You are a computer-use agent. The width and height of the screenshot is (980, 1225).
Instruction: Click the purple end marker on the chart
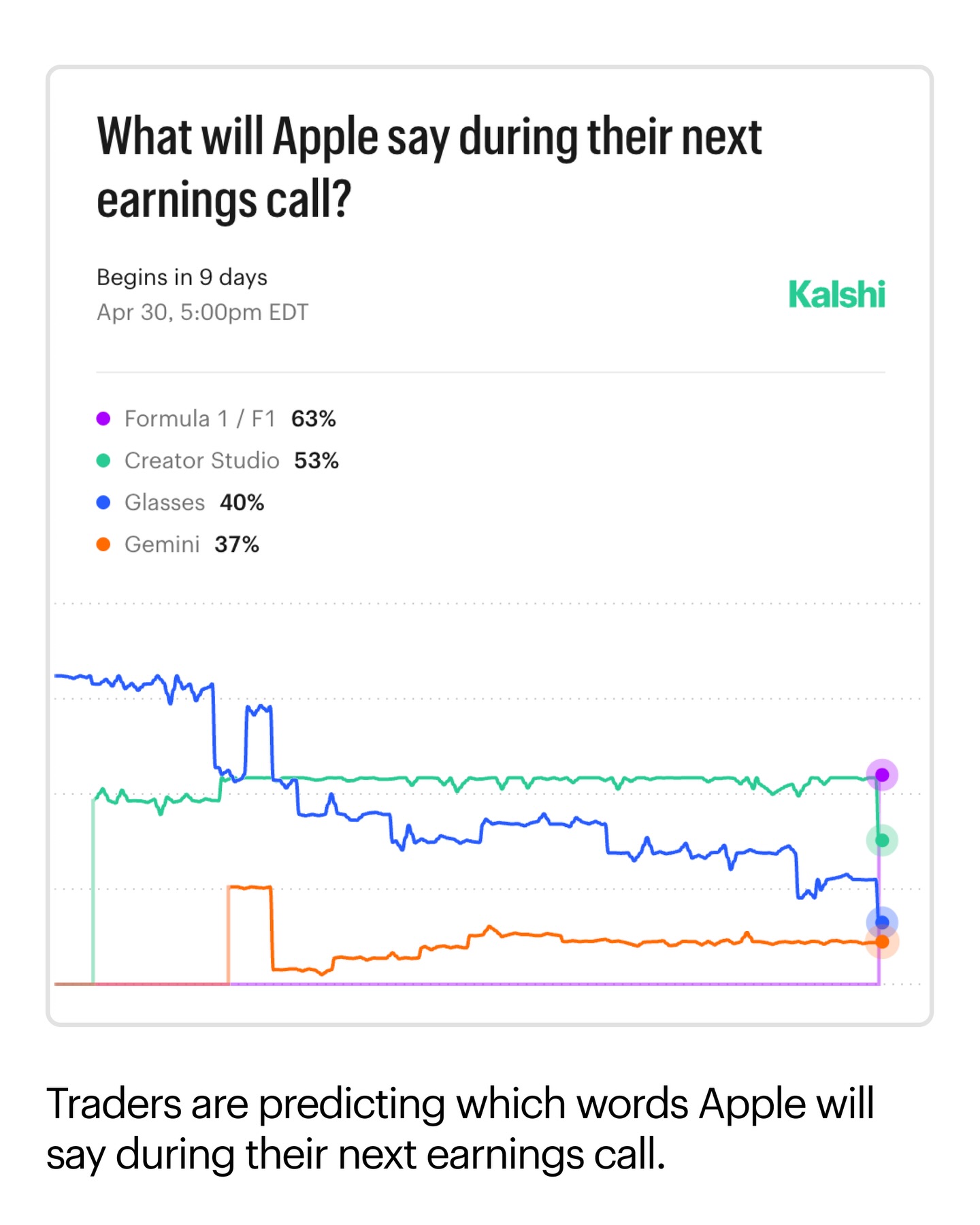pos(882,774)
